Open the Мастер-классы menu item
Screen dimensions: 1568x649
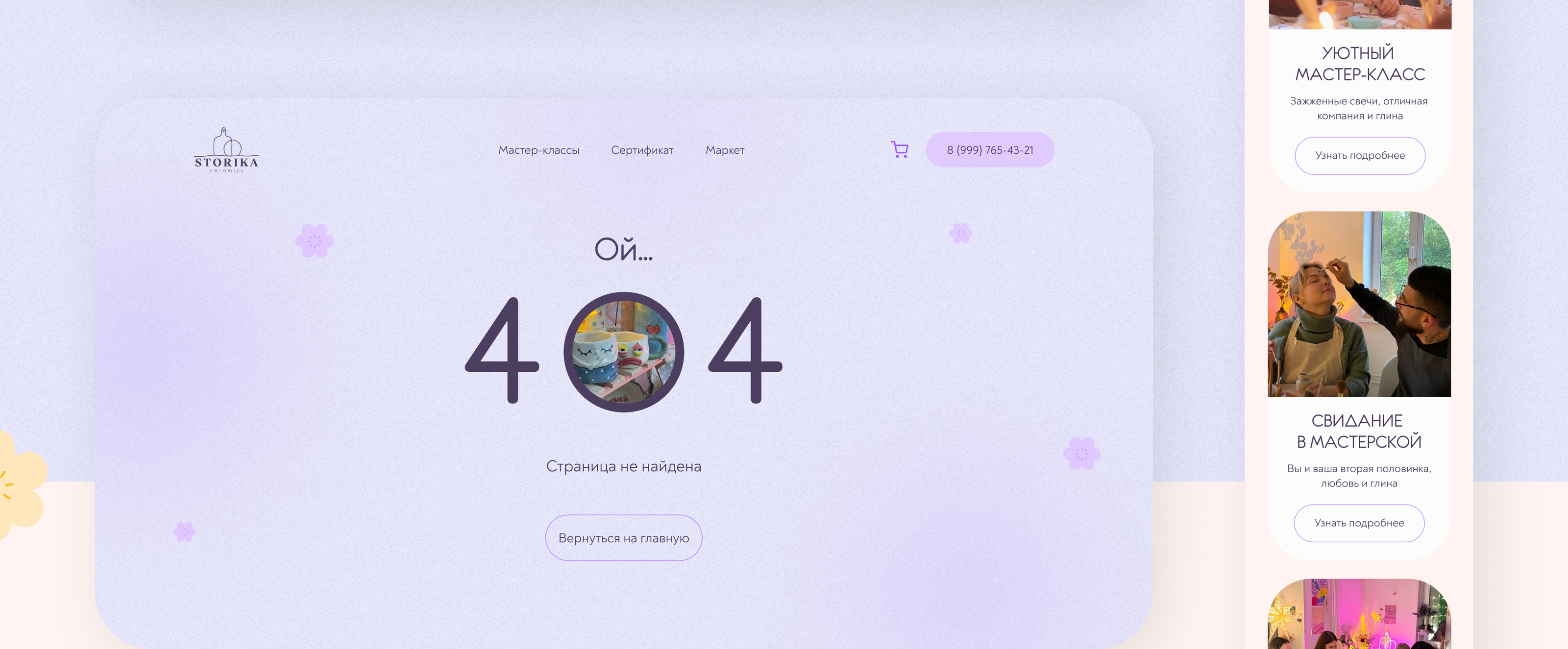click(539, 150)
